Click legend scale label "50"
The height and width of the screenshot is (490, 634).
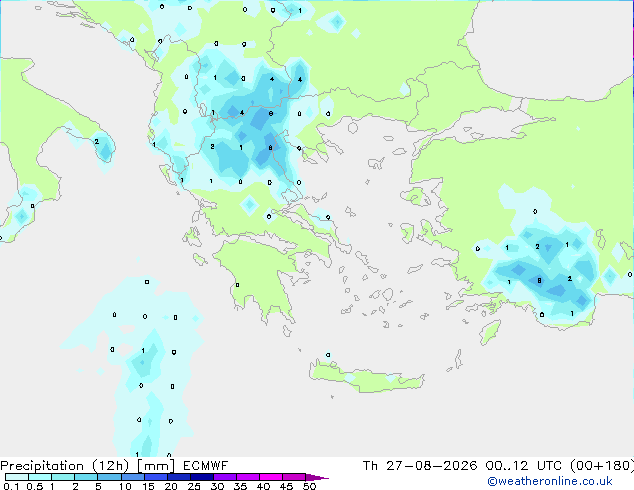click(x=310, y=486)
